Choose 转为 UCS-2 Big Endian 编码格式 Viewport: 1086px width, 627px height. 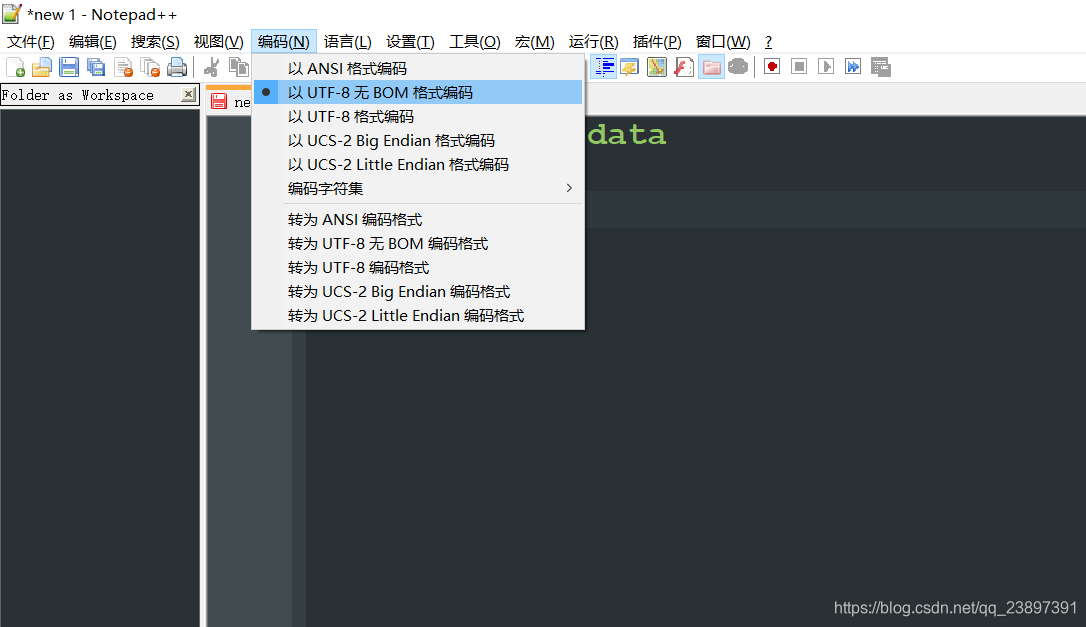(418, 292)
